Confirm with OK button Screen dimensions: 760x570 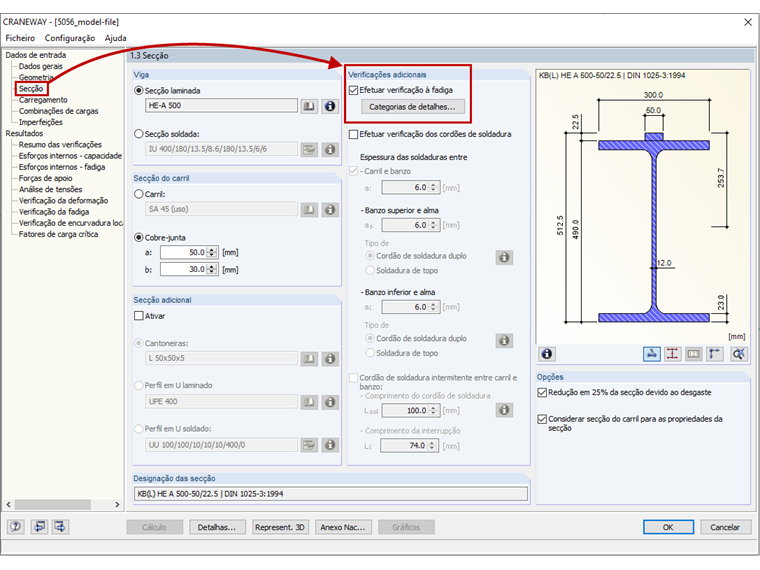tap(668, 527)
